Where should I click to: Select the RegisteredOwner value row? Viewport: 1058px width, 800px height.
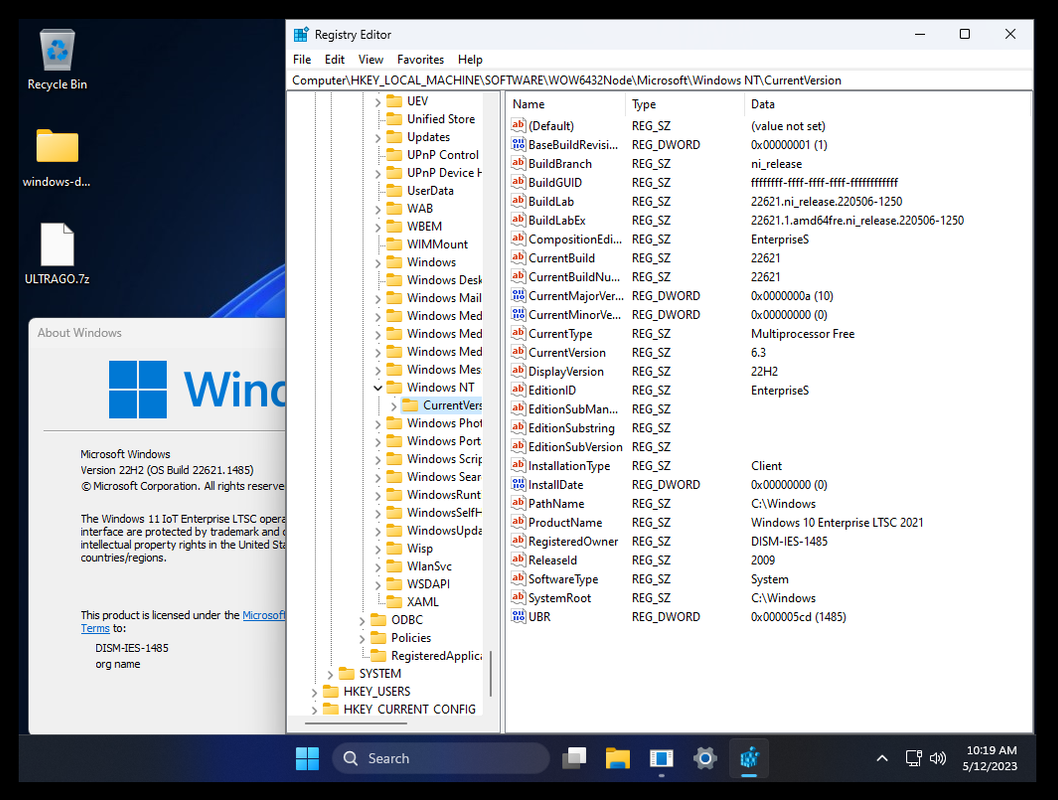(x=769, y=541)
